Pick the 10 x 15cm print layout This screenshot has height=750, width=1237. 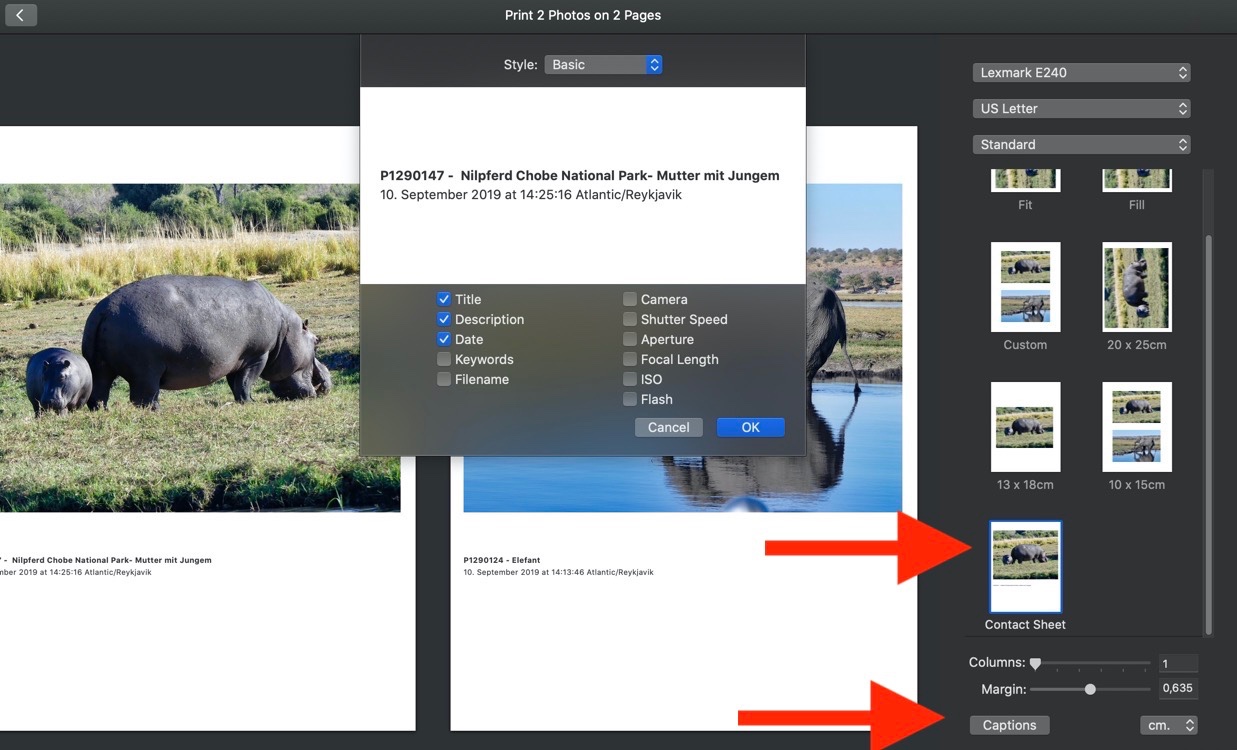1136,427
